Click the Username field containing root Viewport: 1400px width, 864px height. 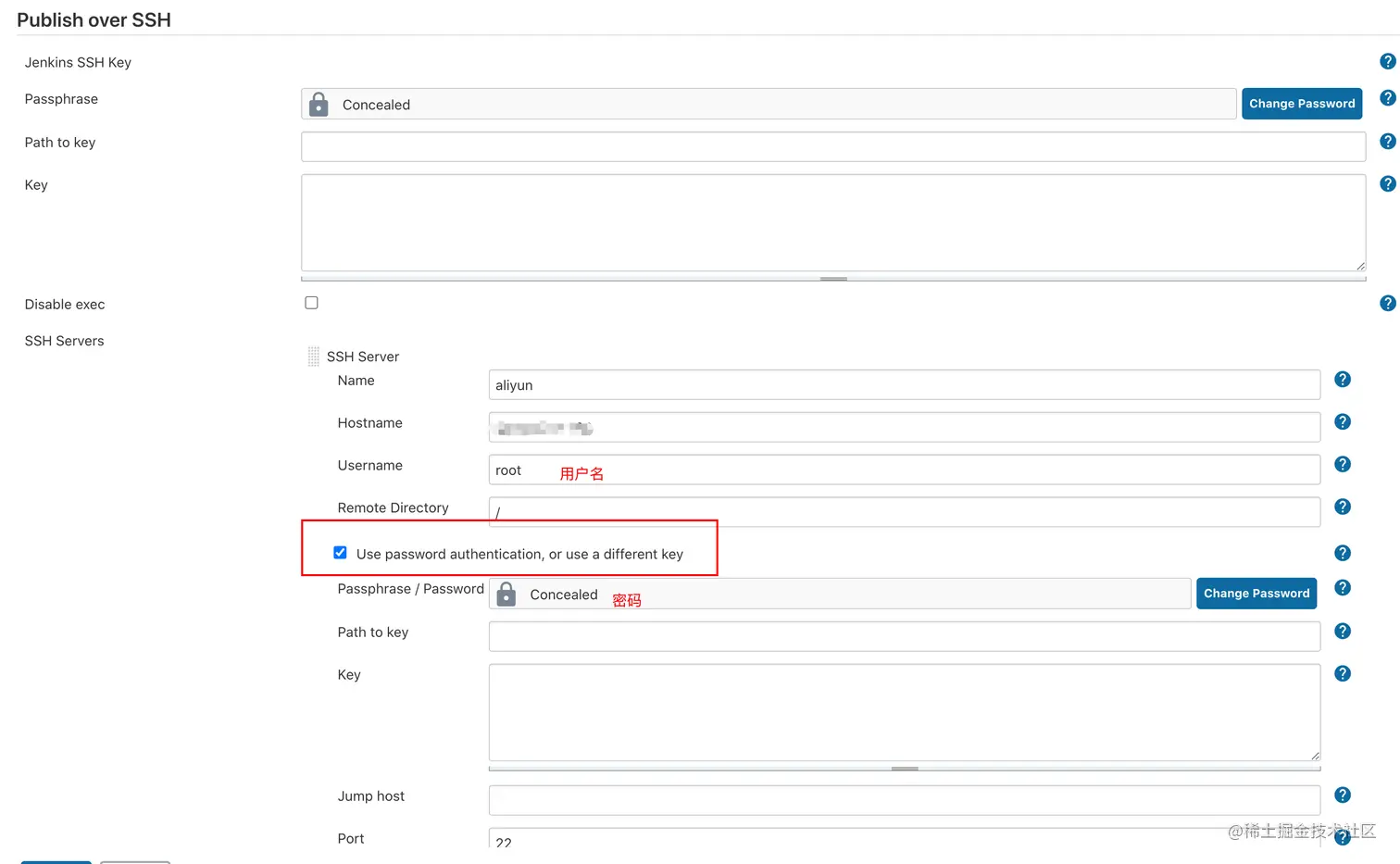[905, 470]
